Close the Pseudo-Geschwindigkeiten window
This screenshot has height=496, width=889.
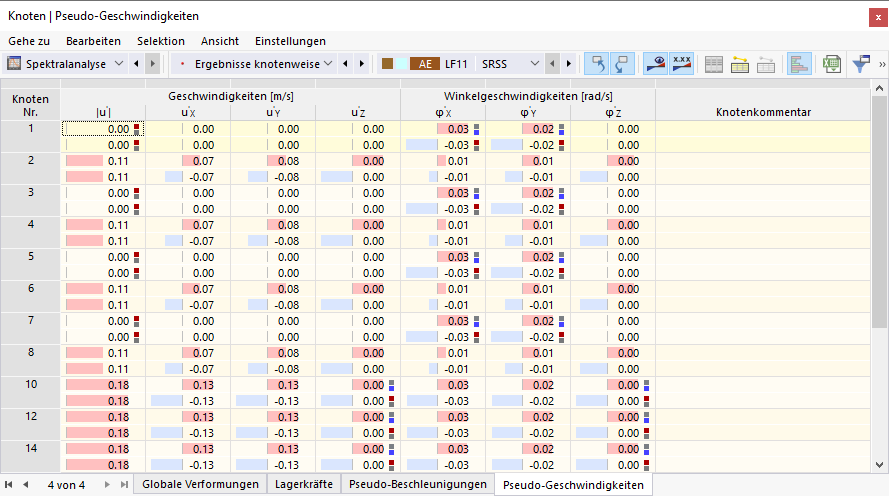[x=878, y=17]
